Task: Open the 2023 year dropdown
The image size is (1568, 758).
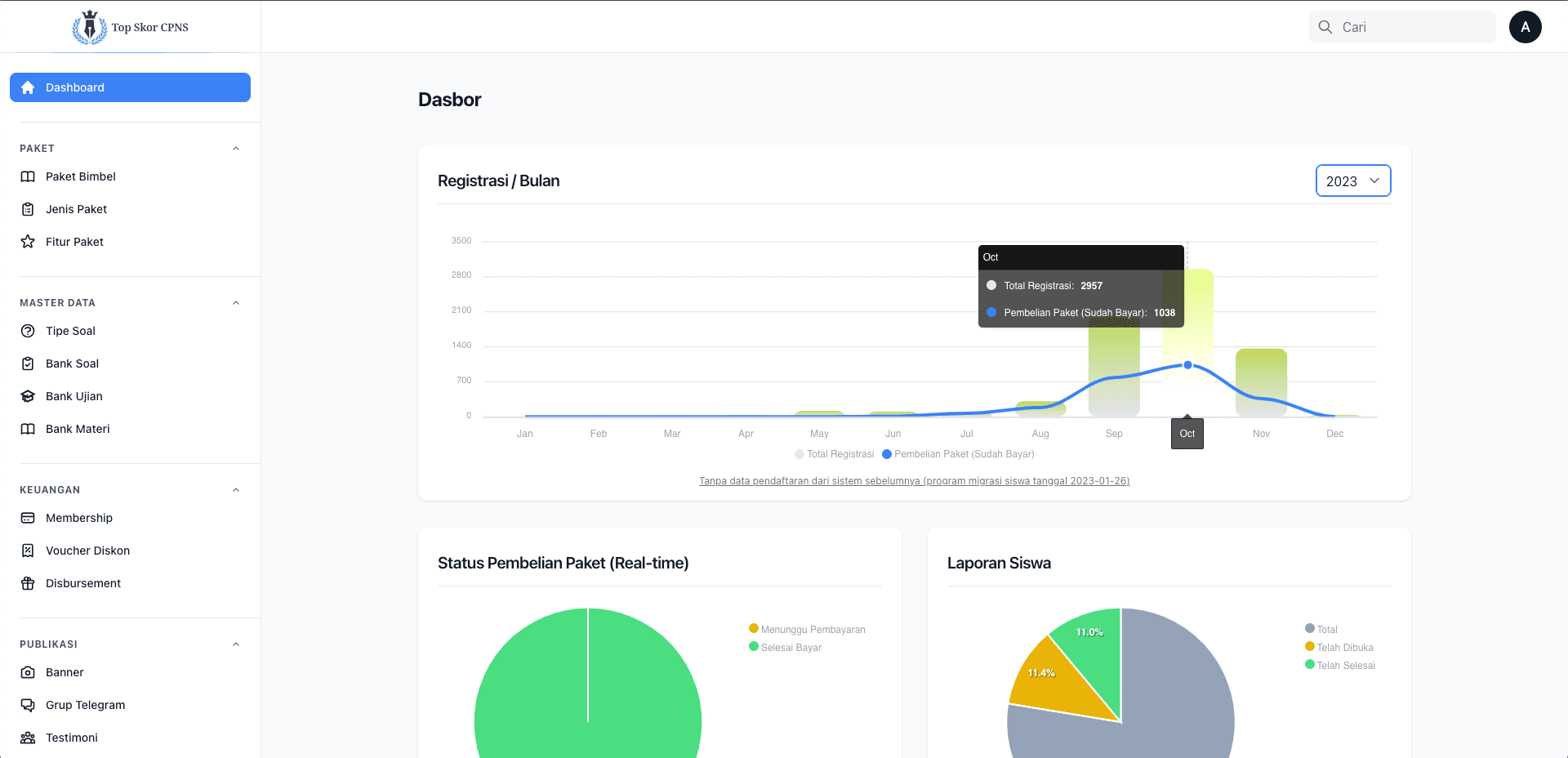Action: click(1353, 181)
